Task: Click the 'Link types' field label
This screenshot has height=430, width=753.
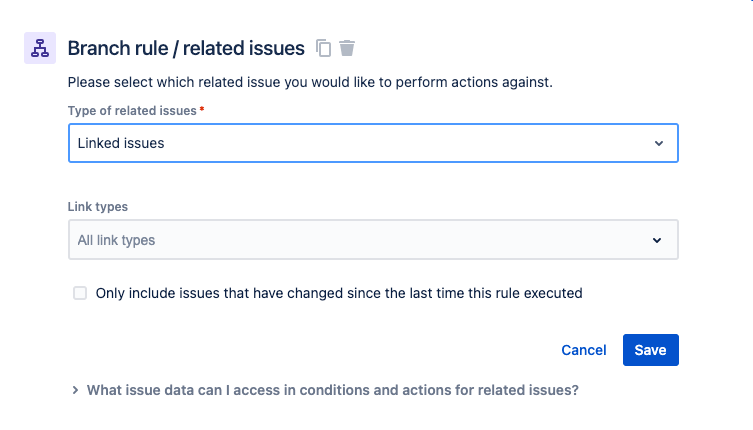Action: pyautogui.click(x=97, y=207)
